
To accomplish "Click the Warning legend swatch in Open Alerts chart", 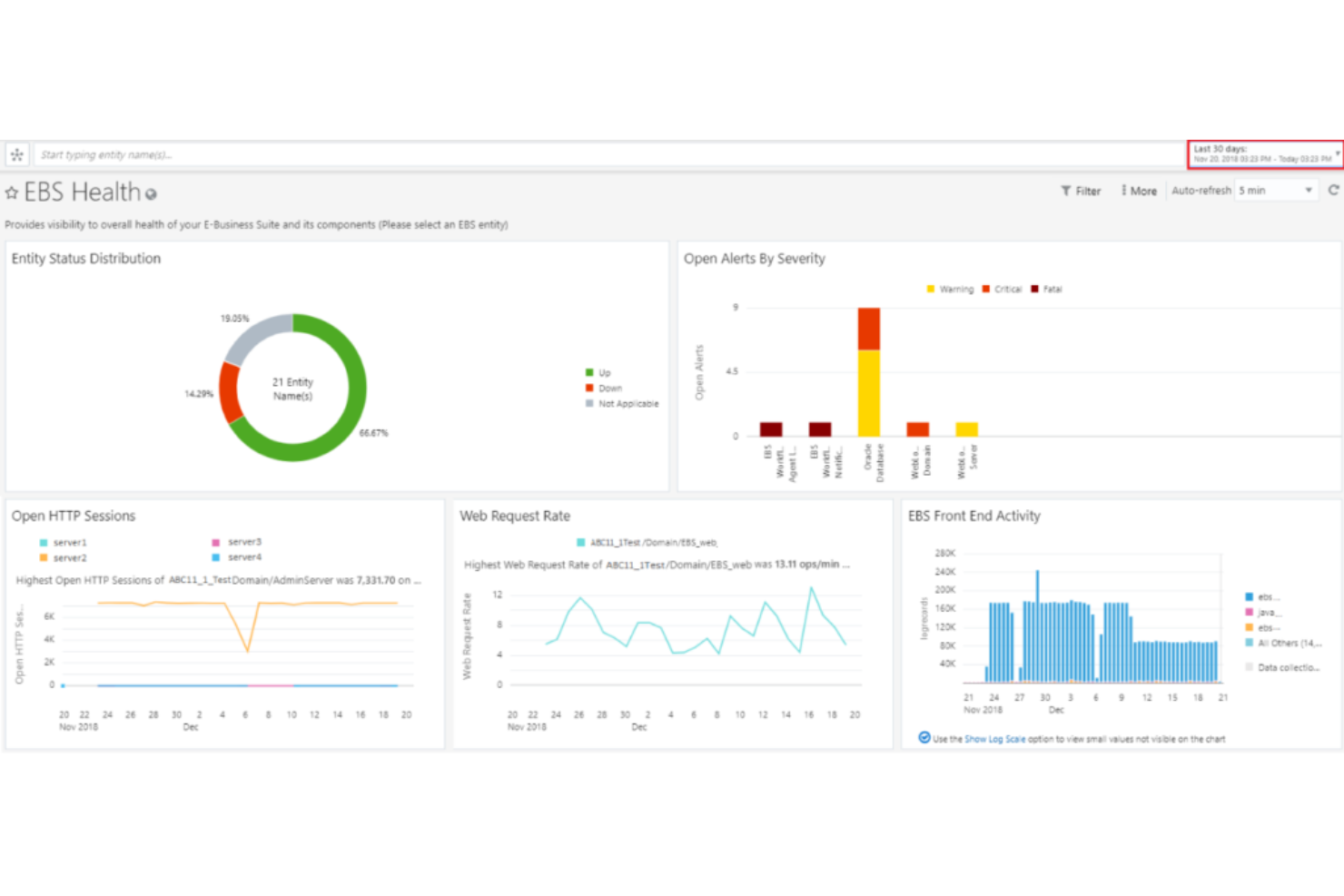I will (x=930, y=289).
